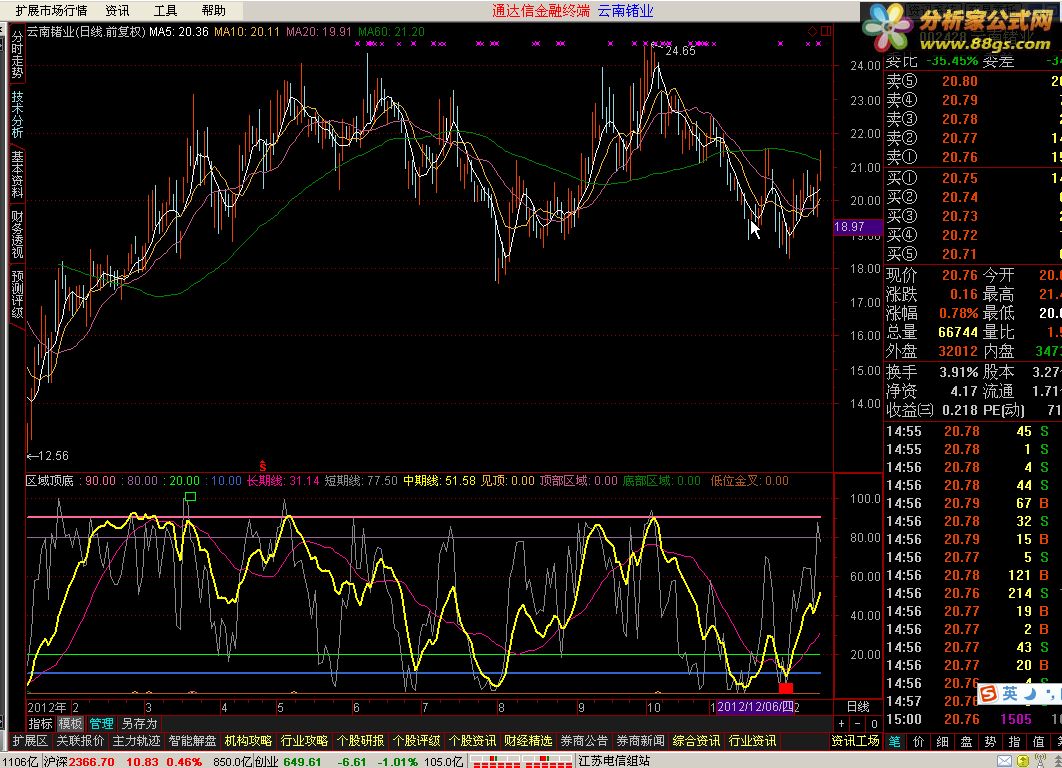Screen dimensions: 1062x768
Task: Click the 管理 button
Action: 102,723
